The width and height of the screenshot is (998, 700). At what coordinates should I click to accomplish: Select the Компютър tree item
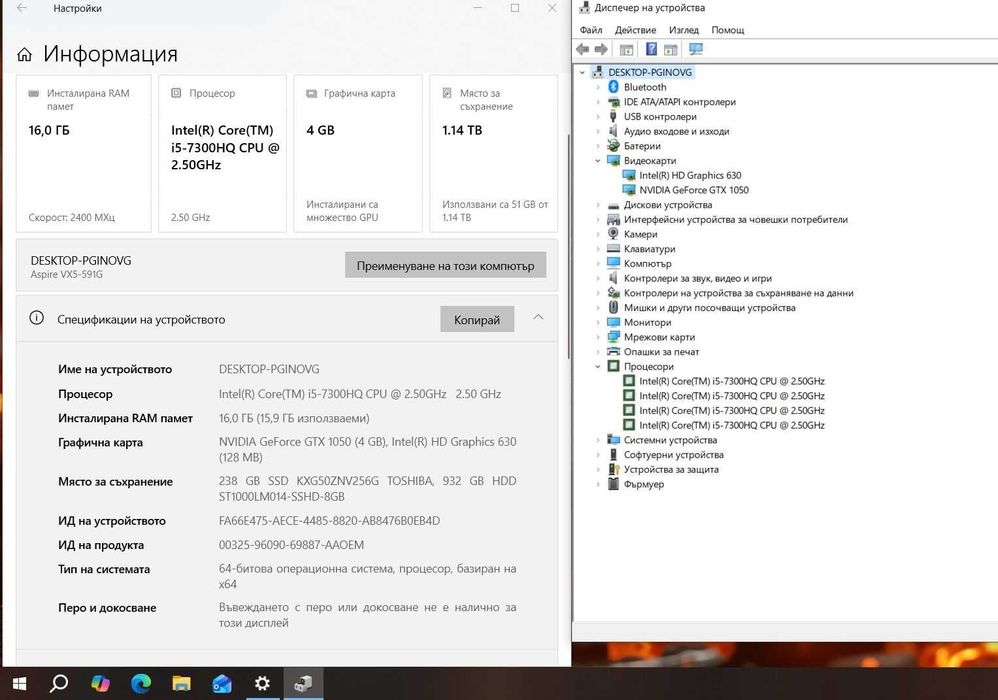point(647,263)
